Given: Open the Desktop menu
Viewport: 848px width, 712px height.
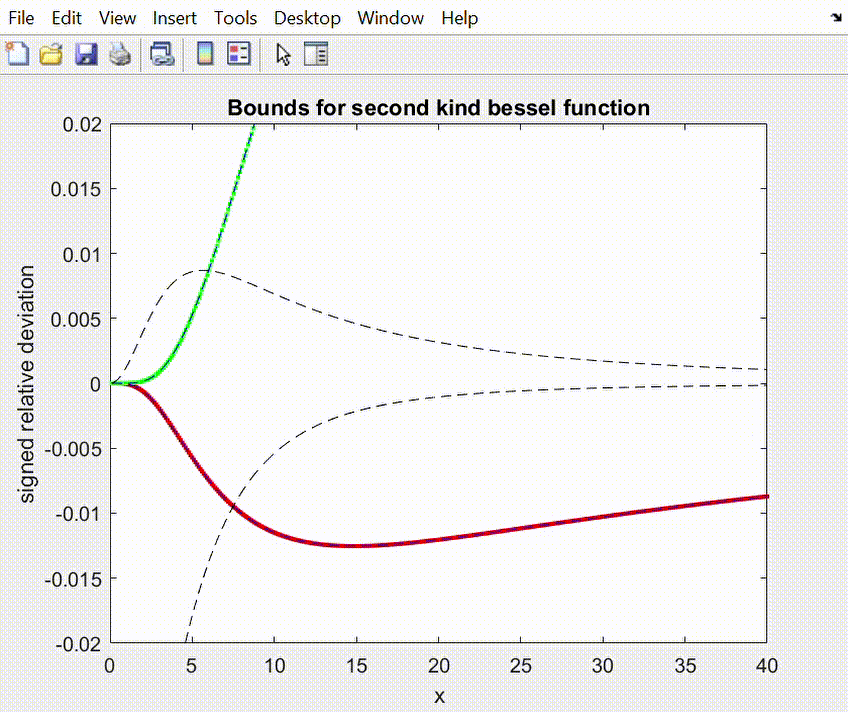Looking at the screenshot, I should click(307, 18).
